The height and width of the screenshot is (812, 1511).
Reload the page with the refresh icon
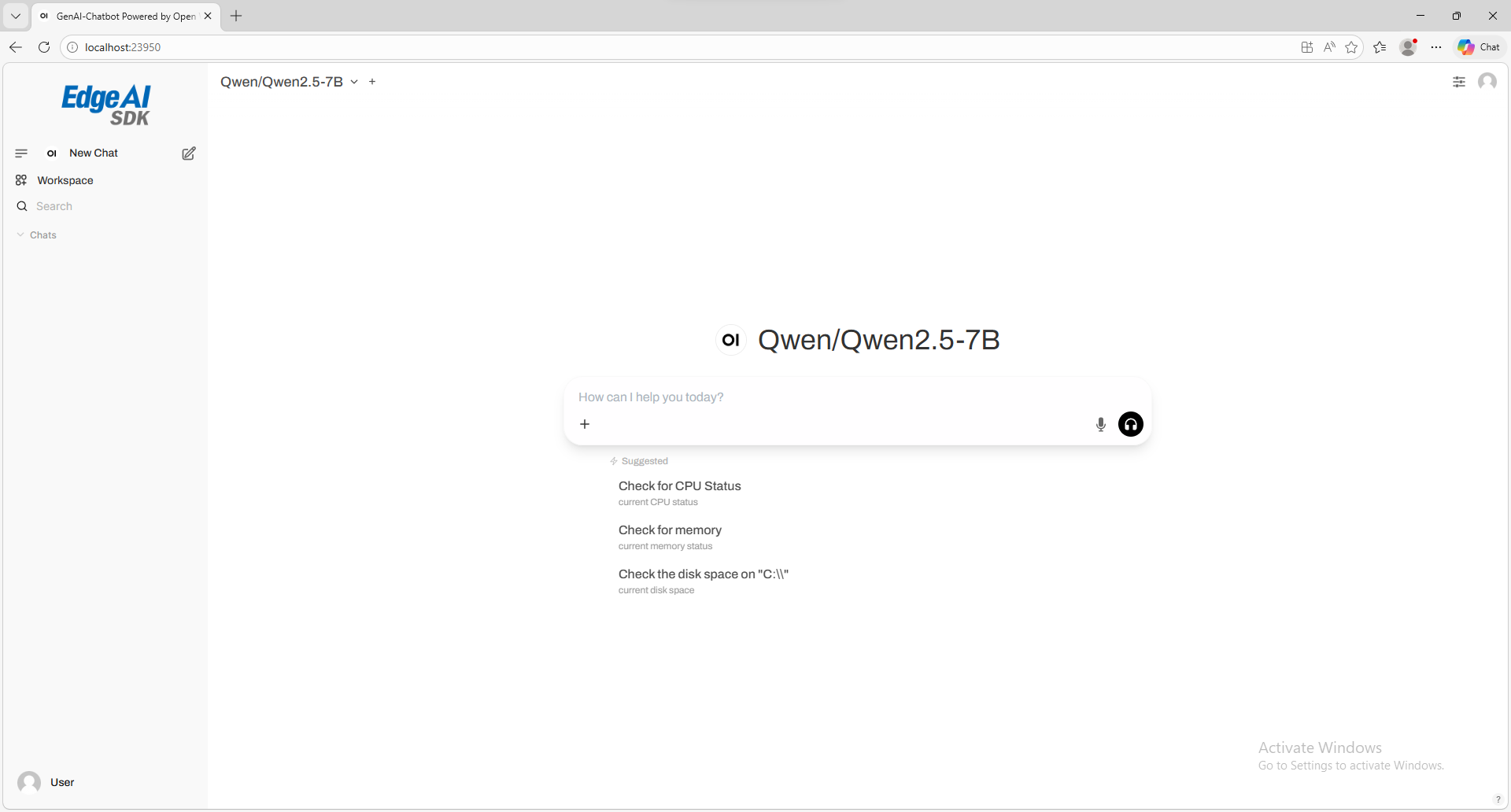click(44, 47)
